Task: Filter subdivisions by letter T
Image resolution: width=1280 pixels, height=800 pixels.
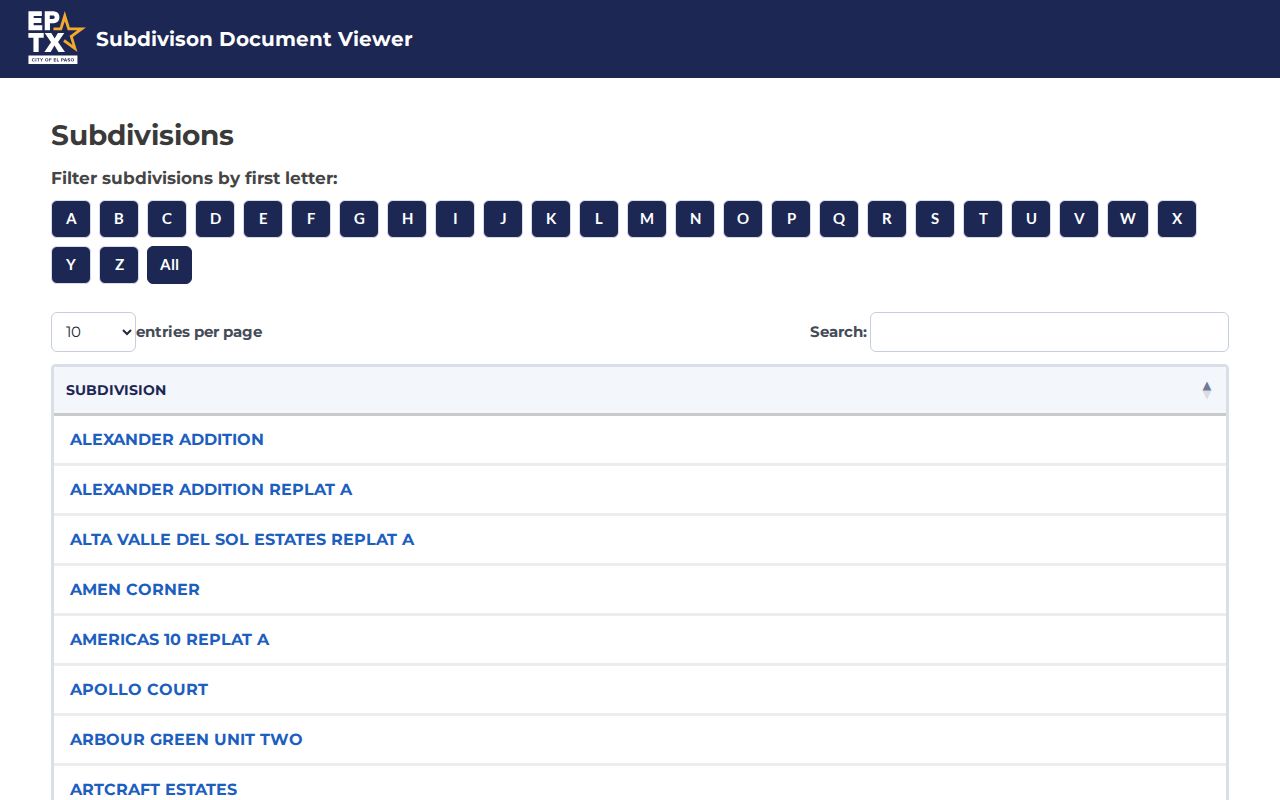Action: click(983, 219)
